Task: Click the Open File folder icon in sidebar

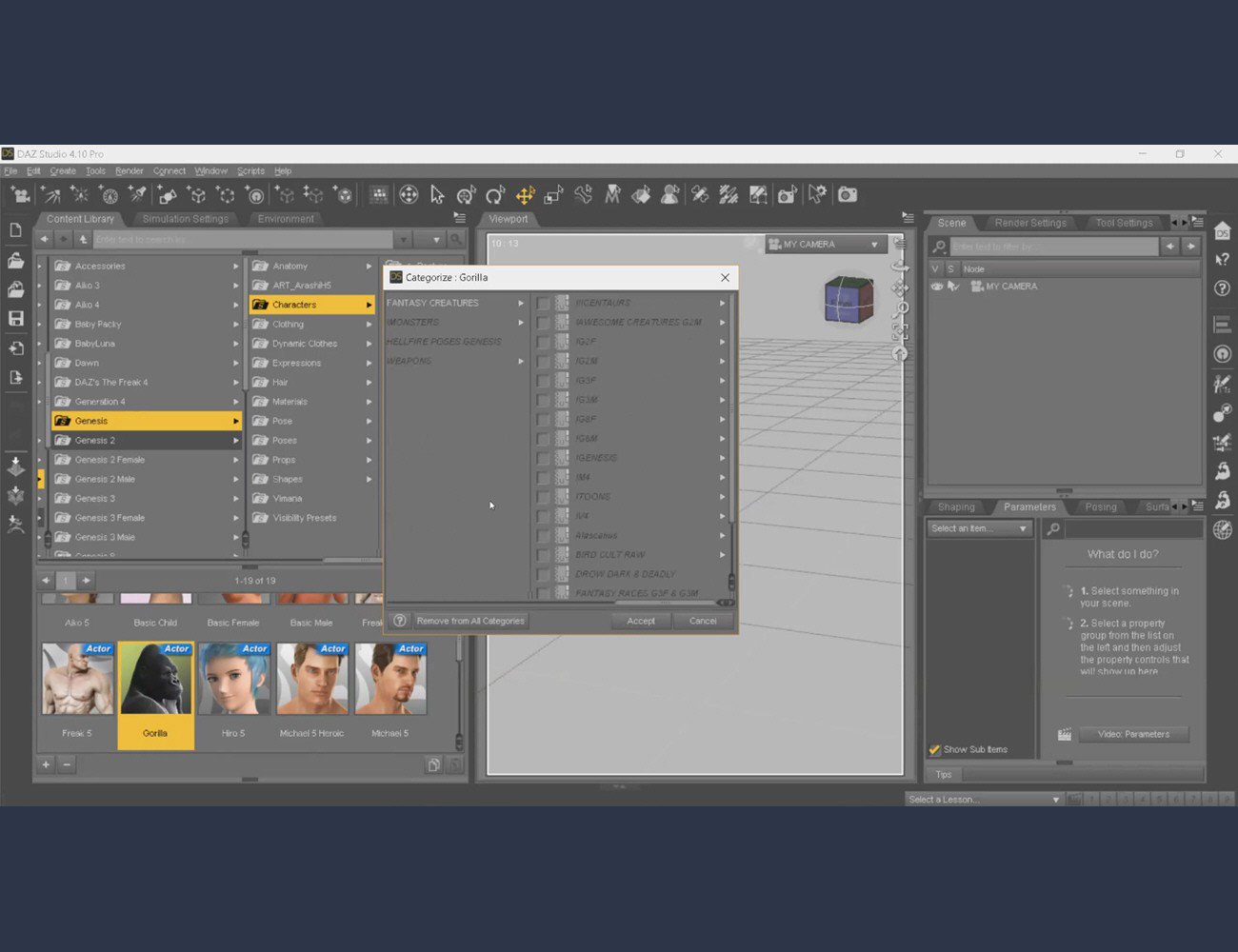Action: 15,260
